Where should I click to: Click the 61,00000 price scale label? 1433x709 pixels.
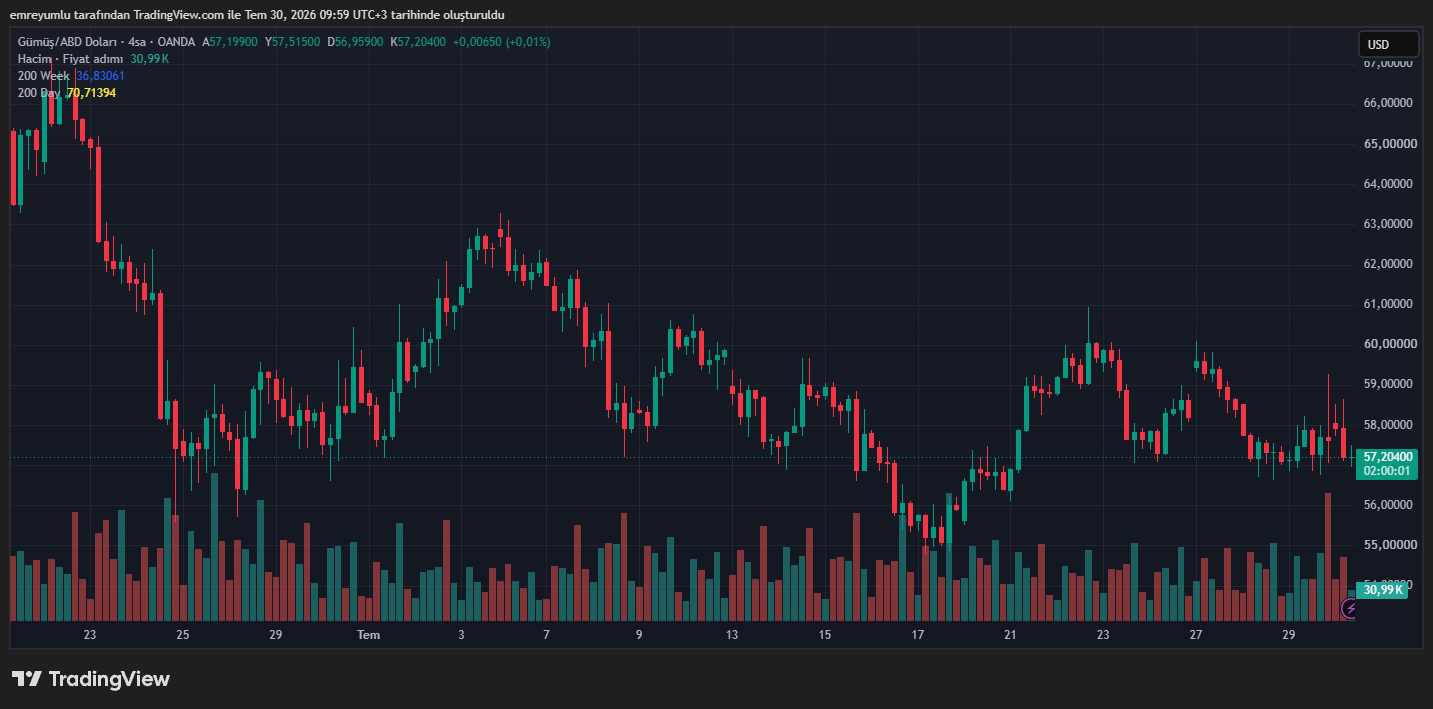click(1391, 304)
